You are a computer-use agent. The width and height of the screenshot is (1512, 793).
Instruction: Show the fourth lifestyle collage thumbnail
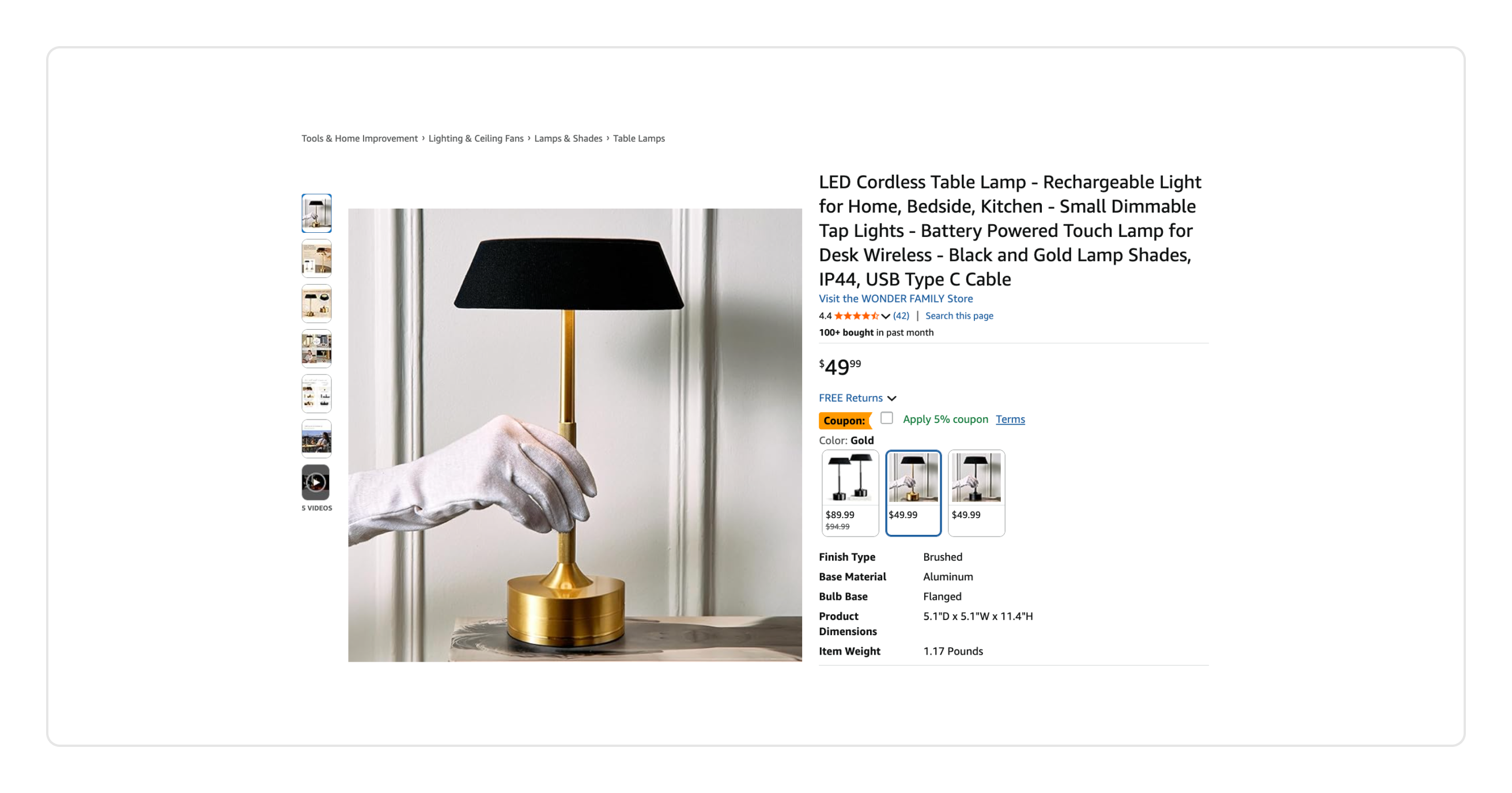316,349
